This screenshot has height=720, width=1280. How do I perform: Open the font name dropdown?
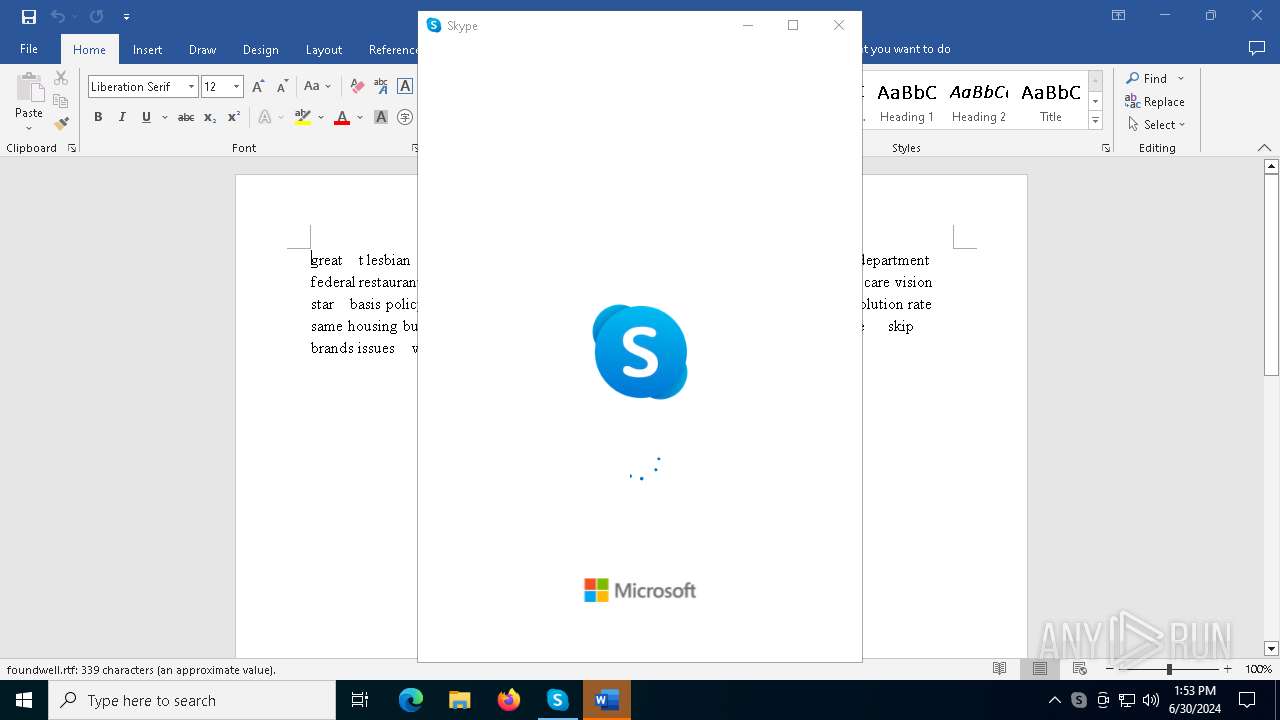pyautogui.click(x=191, y=87)
